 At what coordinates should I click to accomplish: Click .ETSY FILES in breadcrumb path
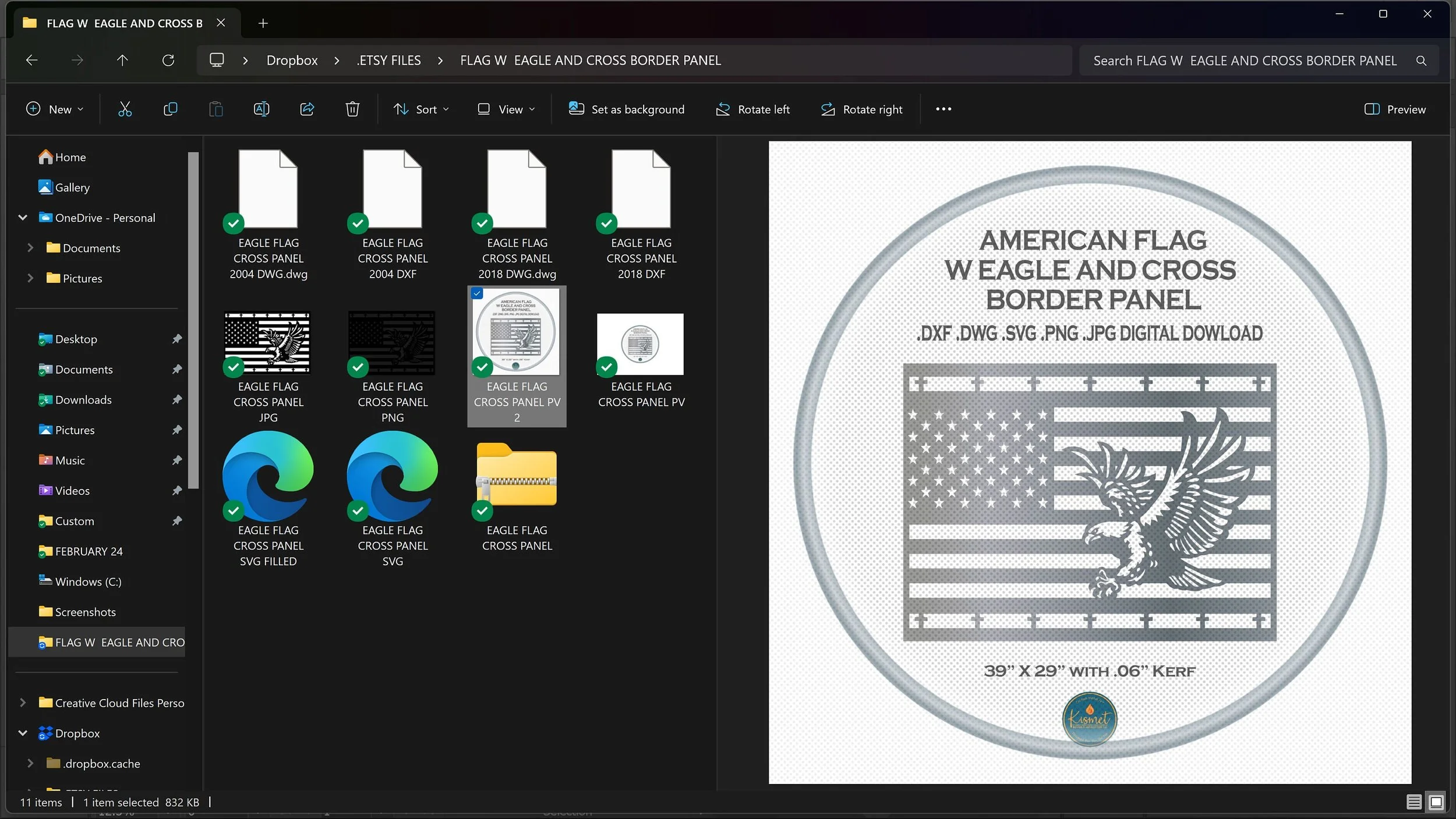(388, 61)
